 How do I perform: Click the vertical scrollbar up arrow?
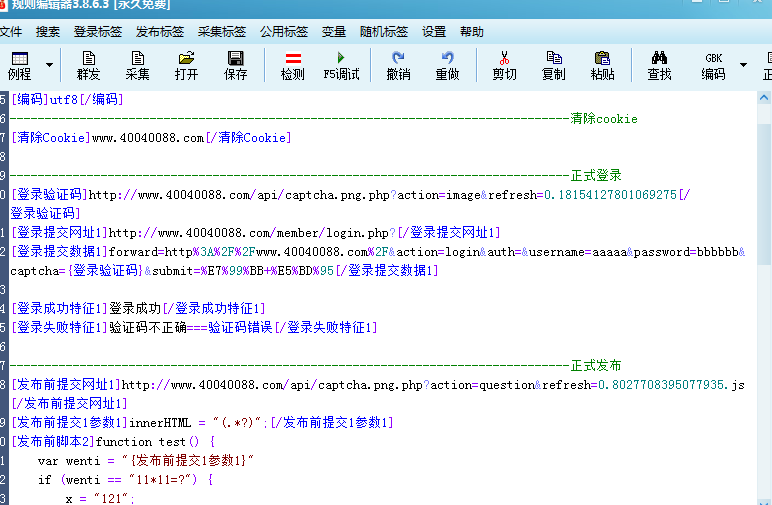(x=764, y=98)
